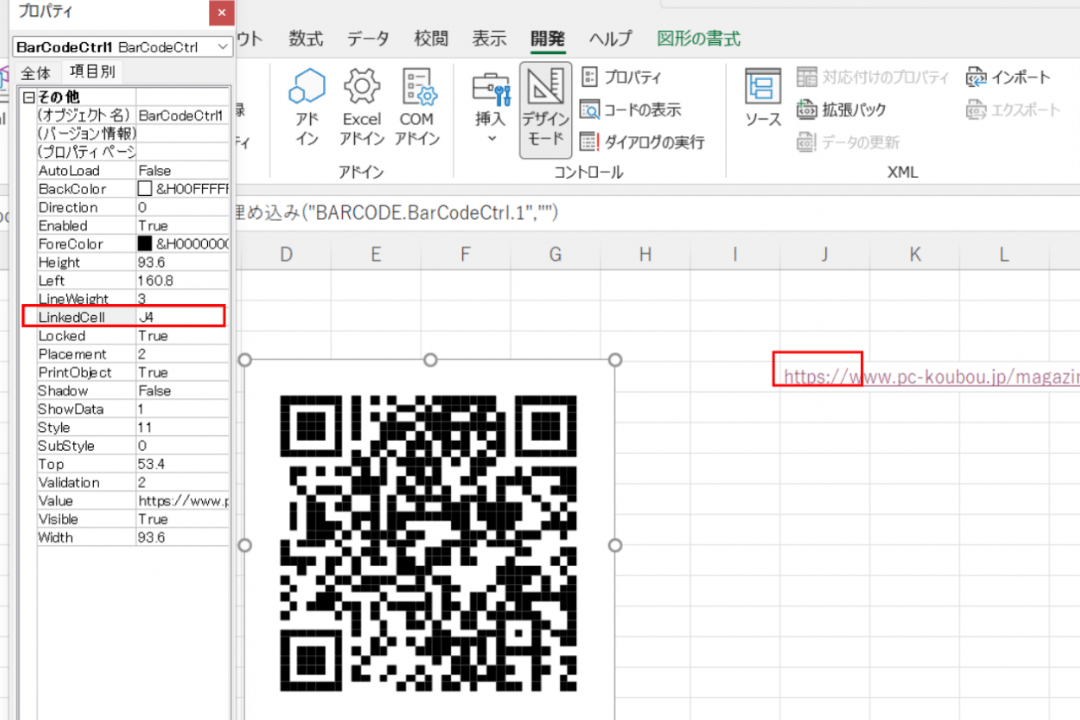
Task: Select the Placement property row
Action: tap(133, 354)
